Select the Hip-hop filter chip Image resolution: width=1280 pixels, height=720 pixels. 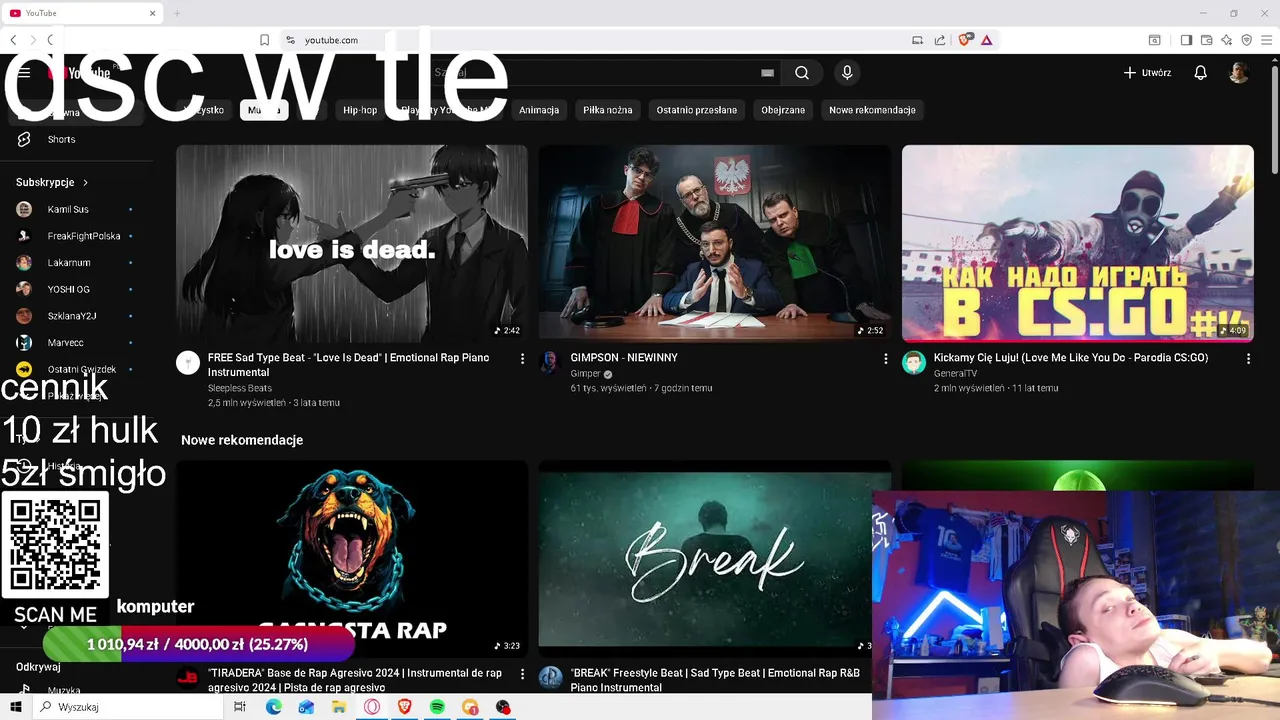tap(360, 110)
